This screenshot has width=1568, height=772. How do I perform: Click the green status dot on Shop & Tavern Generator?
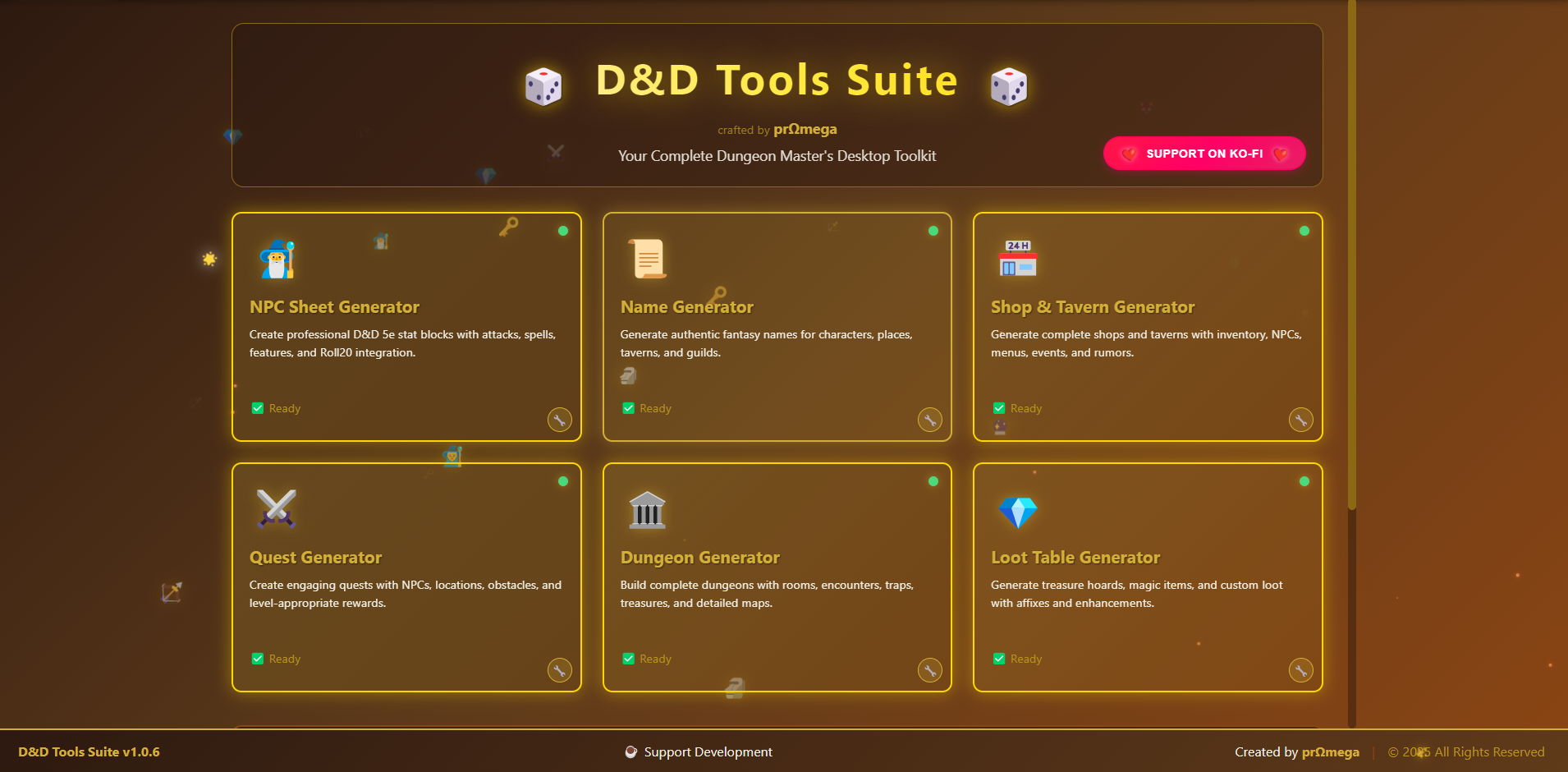click(1304, 231)
